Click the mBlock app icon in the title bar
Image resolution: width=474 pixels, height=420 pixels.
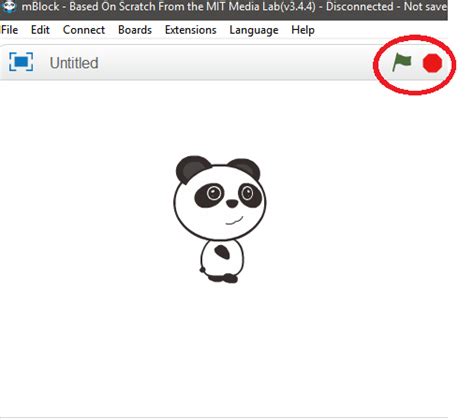tap(9, 6)
